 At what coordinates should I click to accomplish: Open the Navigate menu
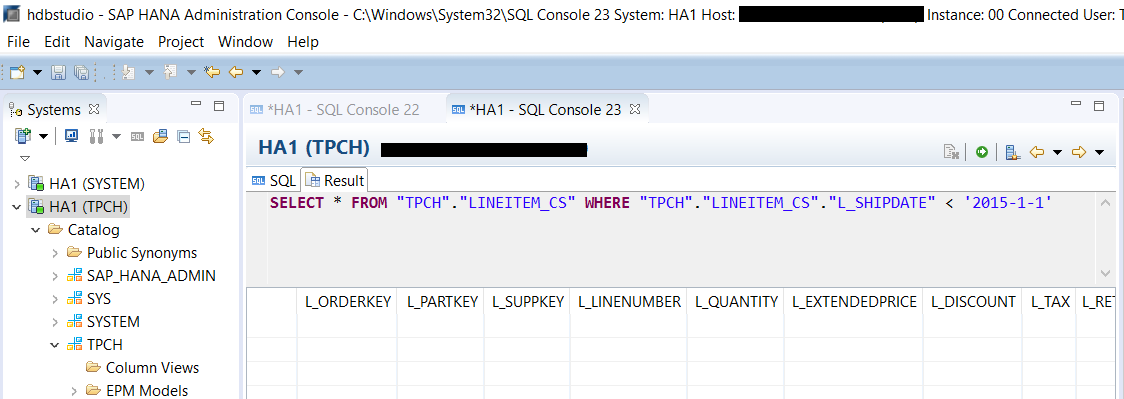[114, 42]
